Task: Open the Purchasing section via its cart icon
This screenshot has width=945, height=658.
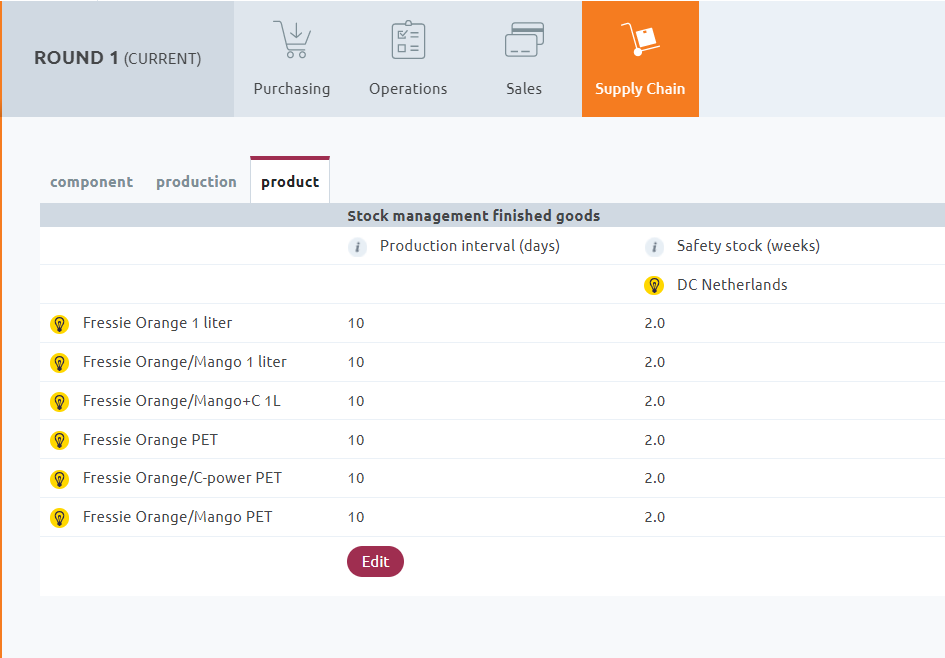Action: [x=291, y=40]
